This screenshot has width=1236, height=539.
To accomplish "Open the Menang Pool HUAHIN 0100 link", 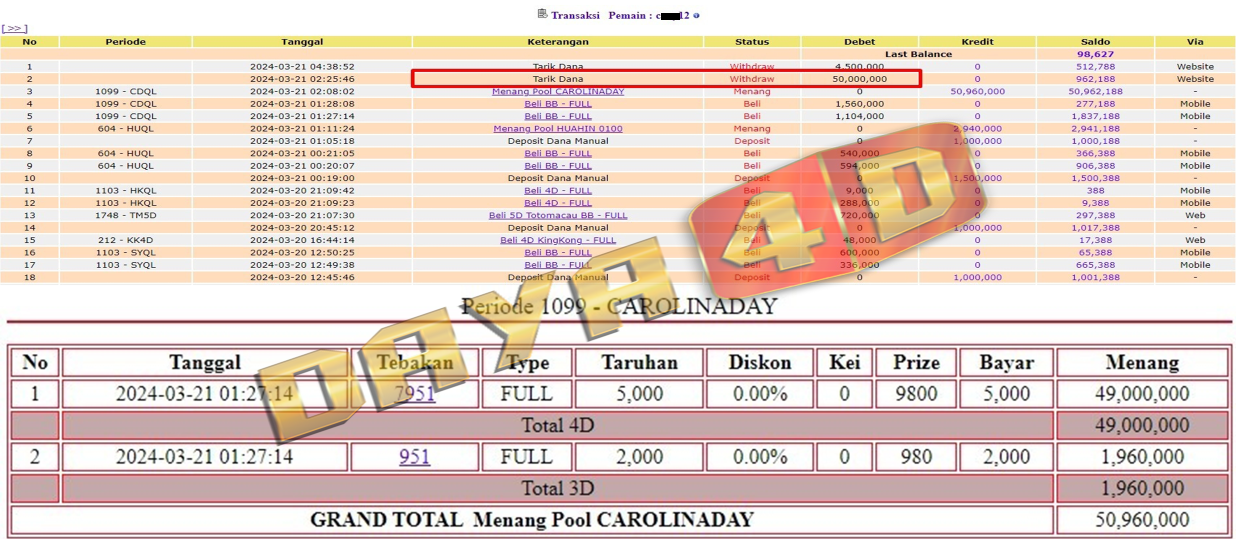I will (557, 128).
